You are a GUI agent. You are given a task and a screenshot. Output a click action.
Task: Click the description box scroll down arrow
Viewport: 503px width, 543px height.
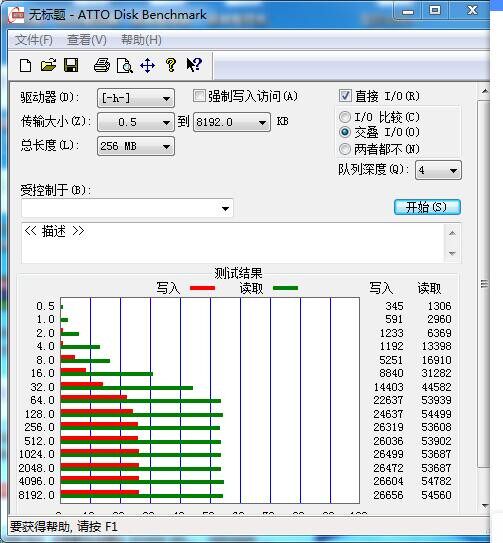tap(452, 253)
